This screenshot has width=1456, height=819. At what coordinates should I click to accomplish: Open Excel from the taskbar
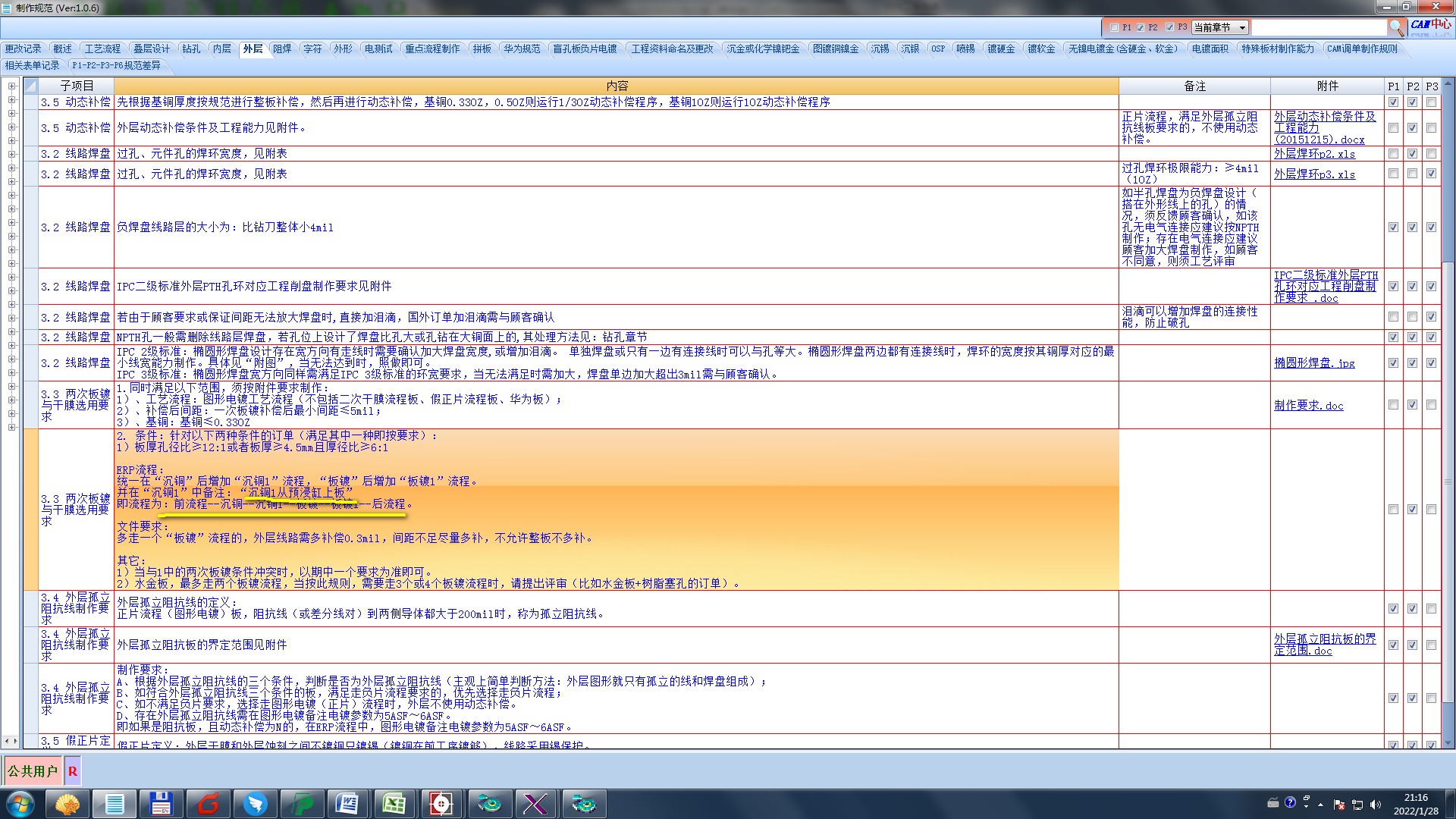[394, 803]
